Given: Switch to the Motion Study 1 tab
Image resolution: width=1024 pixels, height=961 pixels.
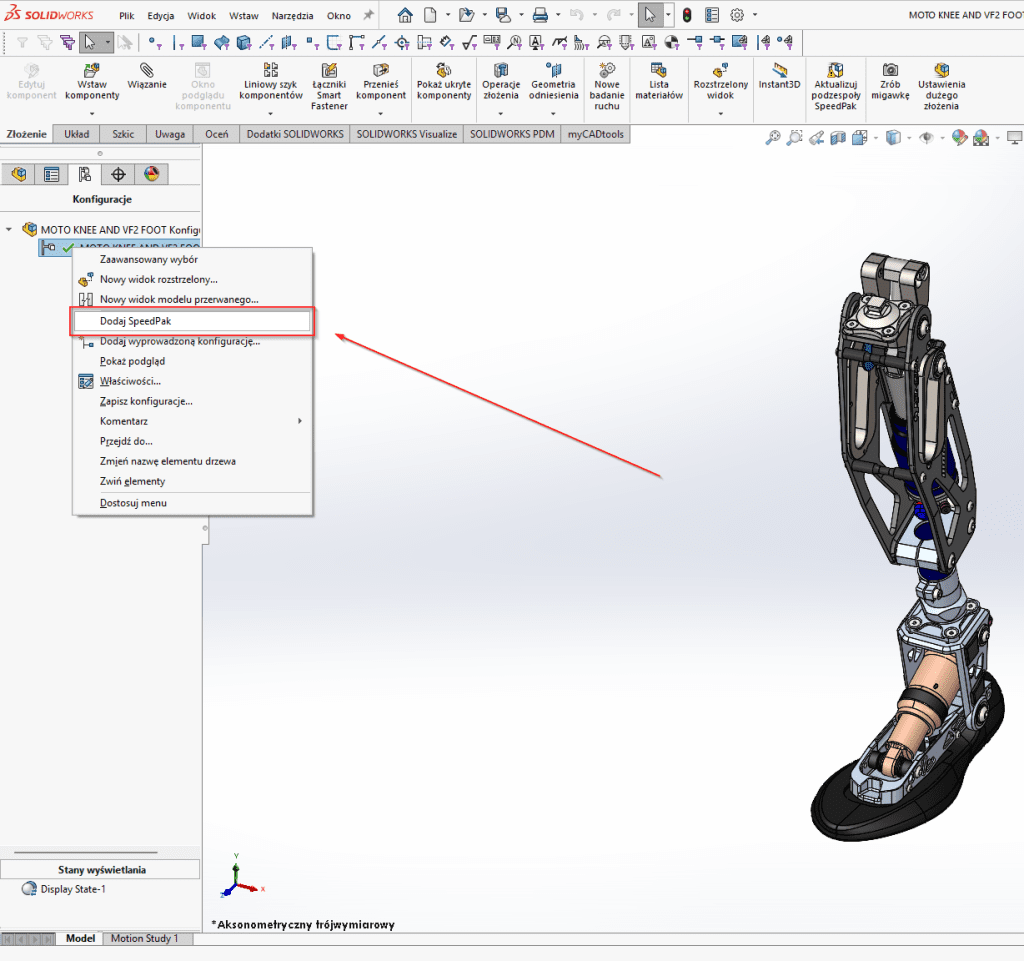Looking at the screenshot, I should (x=148, y=938).
